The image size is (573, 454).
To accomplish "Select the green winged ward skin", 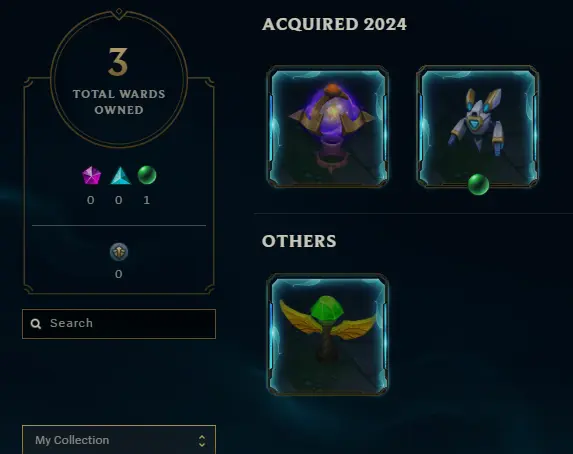I will pos(328,334).
